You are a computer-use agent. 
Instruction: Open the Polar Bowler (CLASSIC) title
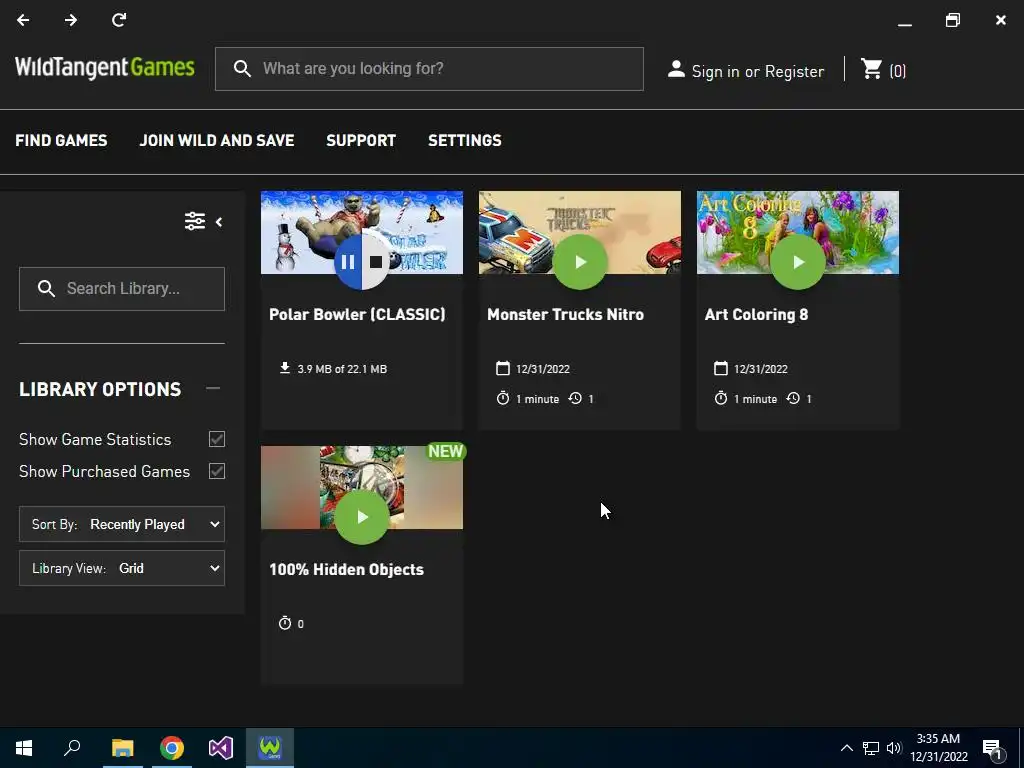[357, 314]
